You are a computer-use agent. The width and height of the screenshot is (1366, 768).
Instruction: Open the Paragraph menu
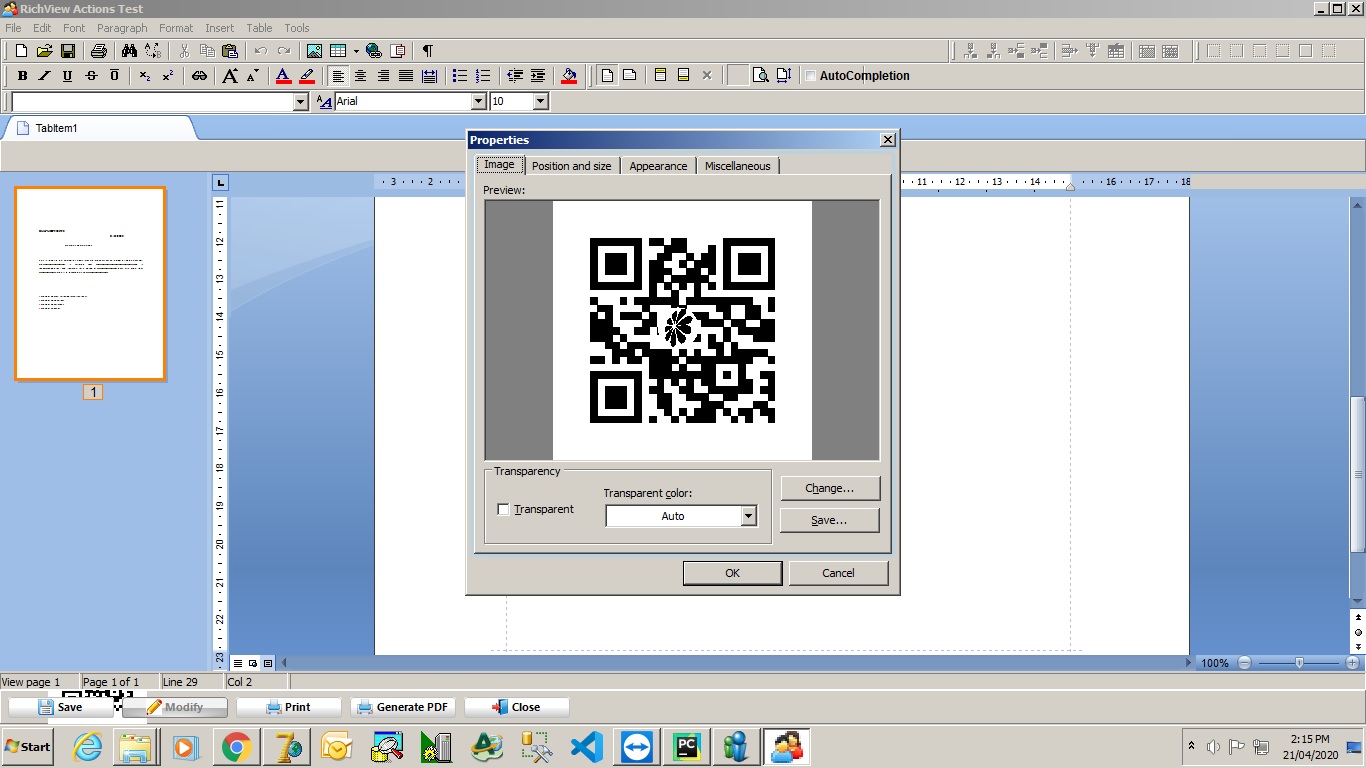coord(122,28)
